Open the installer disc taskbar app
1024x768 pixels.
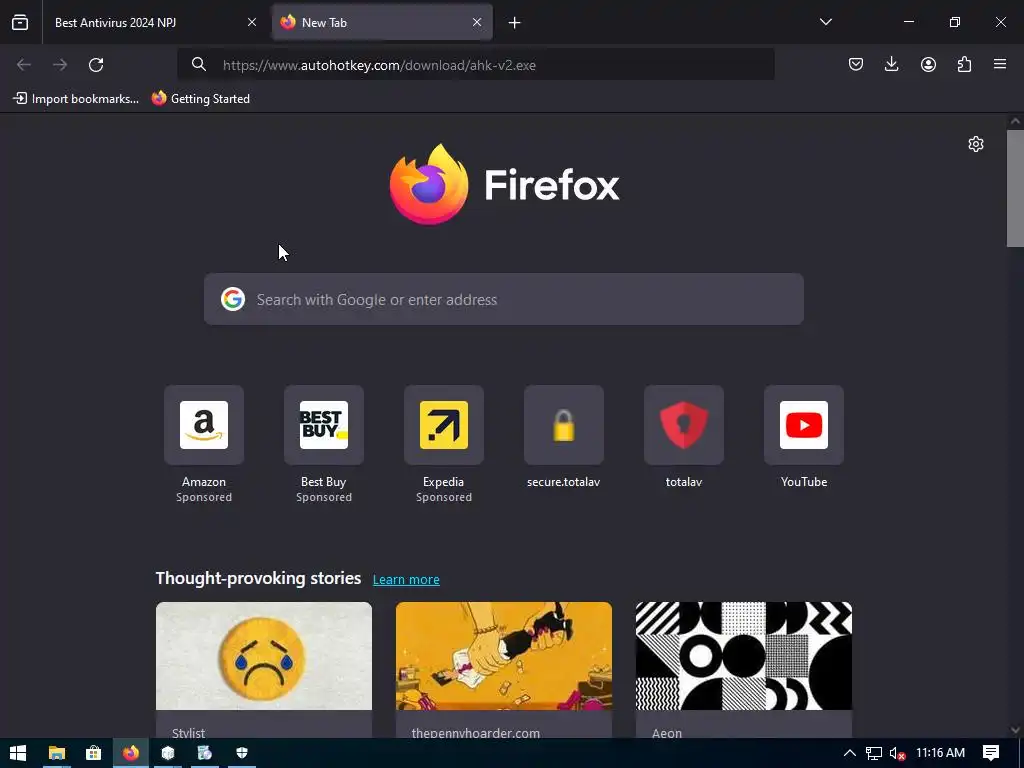click(x=204, y=753)
